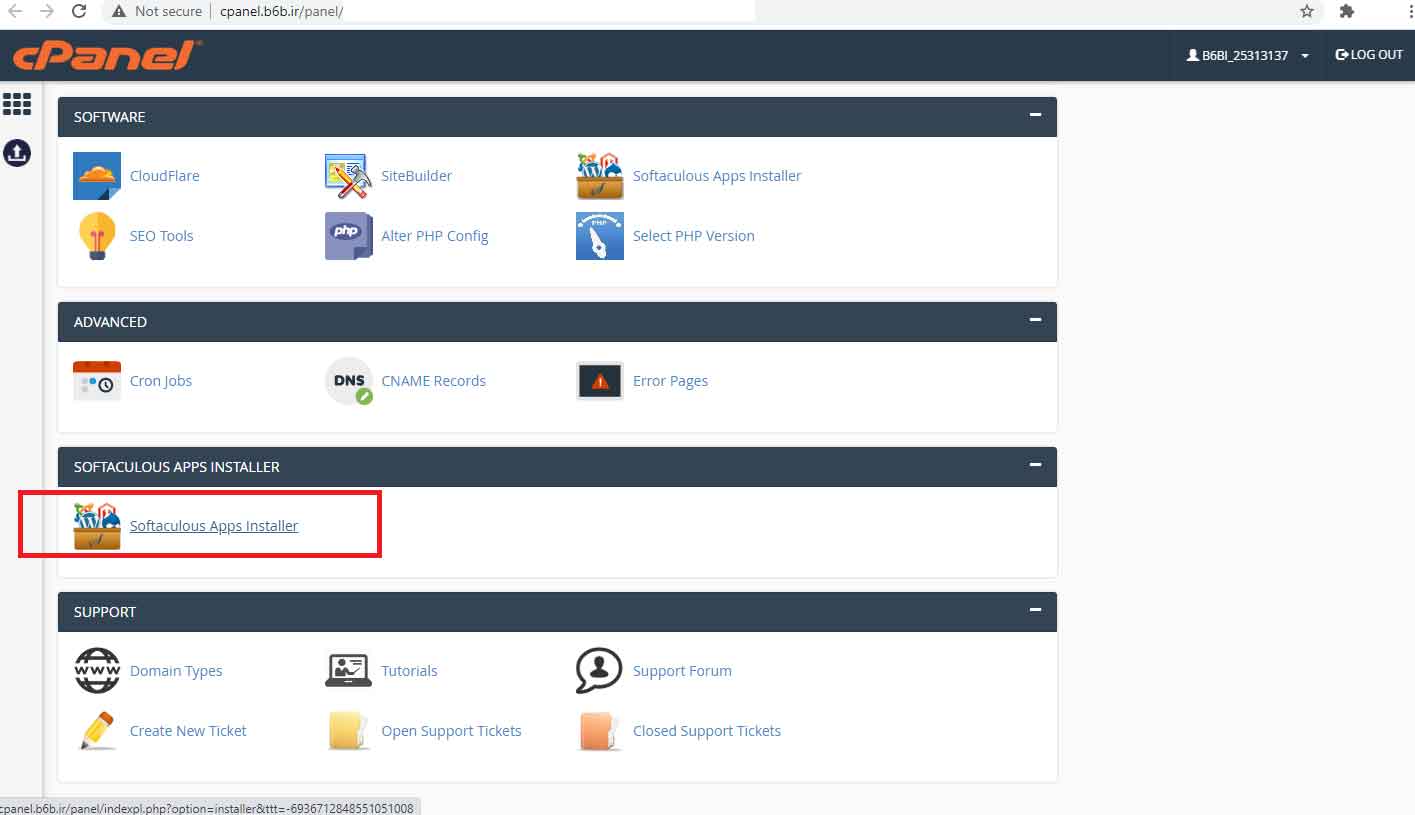Click the SEO Tools link
The width and height of the screenshot is (1415, 815).
[x=162, y=236]
